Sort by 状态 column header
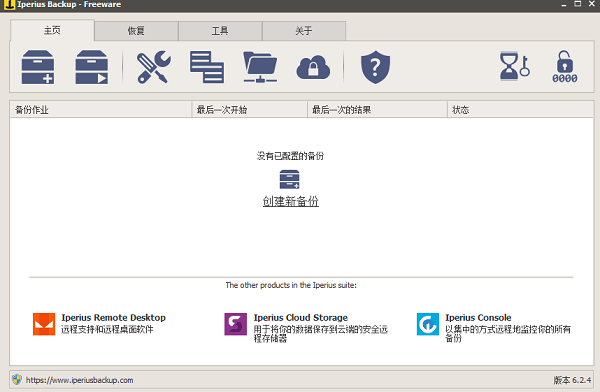This screenshot has height=392, width=600. (x=520, y=110)
